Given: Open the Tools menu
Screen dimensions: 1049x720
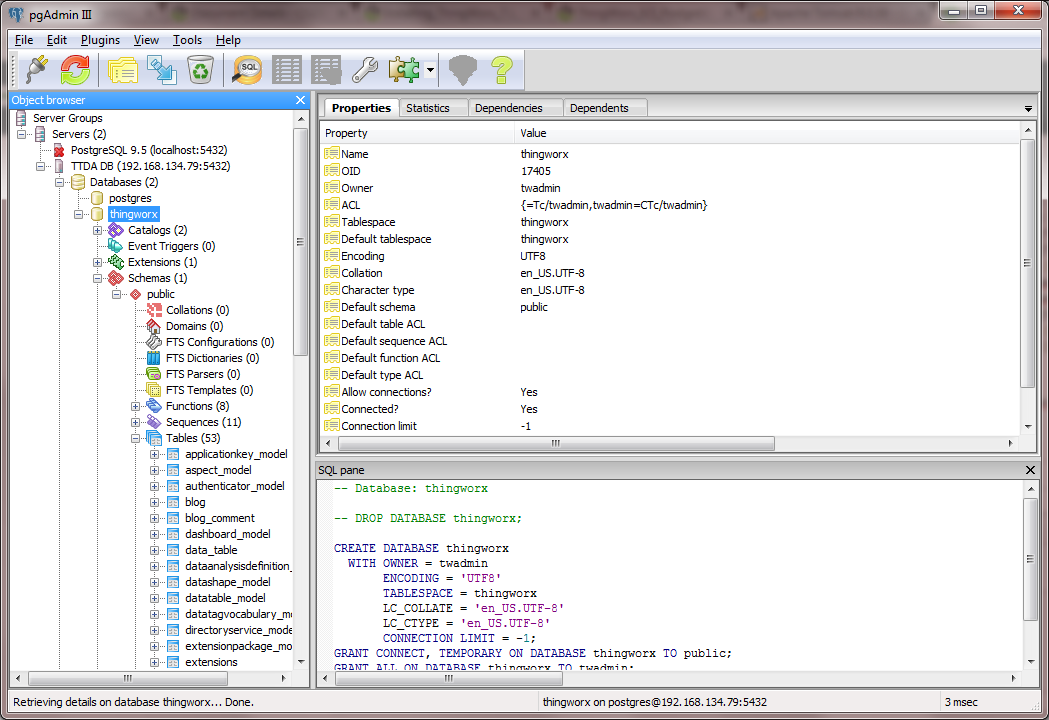Looking at the screenshot, I should 187,40.
